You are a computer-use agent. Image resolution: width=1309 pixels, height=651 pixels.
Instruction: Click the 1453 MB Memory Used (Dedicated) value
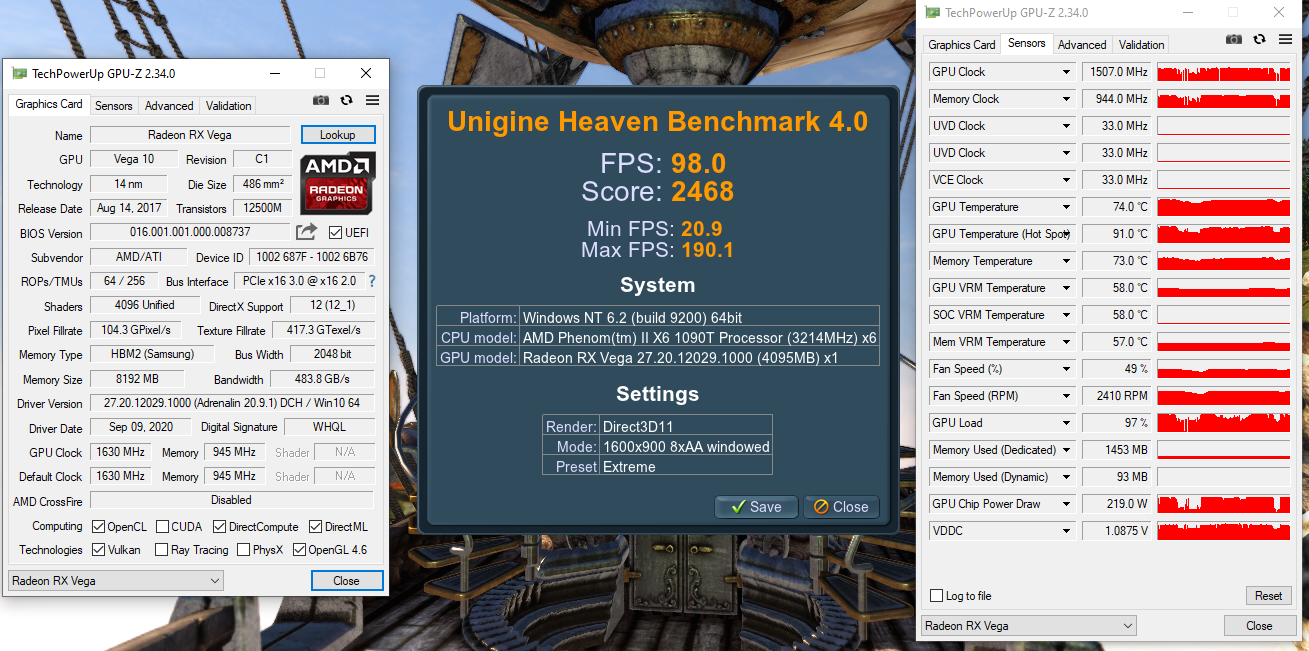click(x=1117, y=450)
